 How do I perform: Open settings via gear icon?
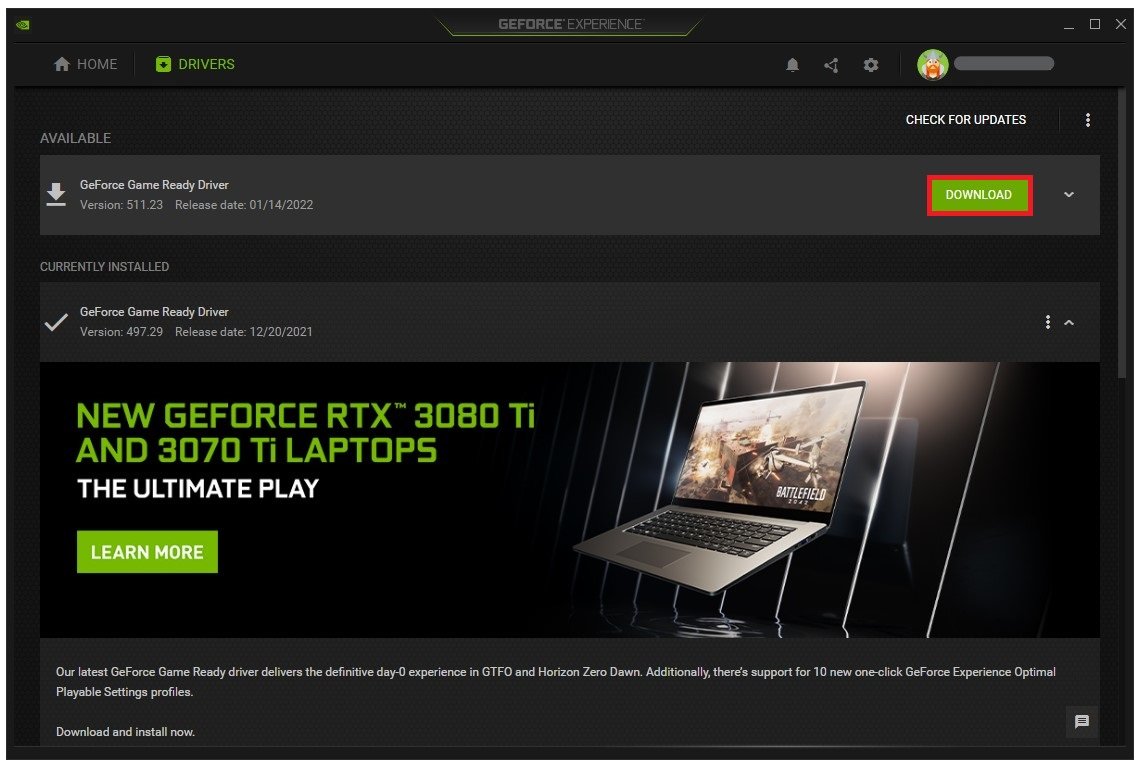click(870, 65)
